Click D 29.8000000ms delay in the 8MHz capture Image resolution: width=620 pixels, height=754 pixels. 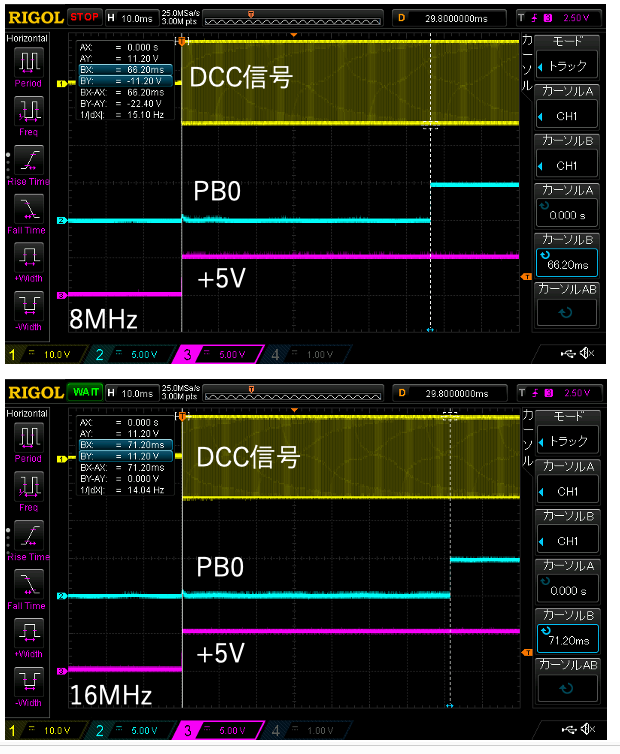(x=449, y=18)
